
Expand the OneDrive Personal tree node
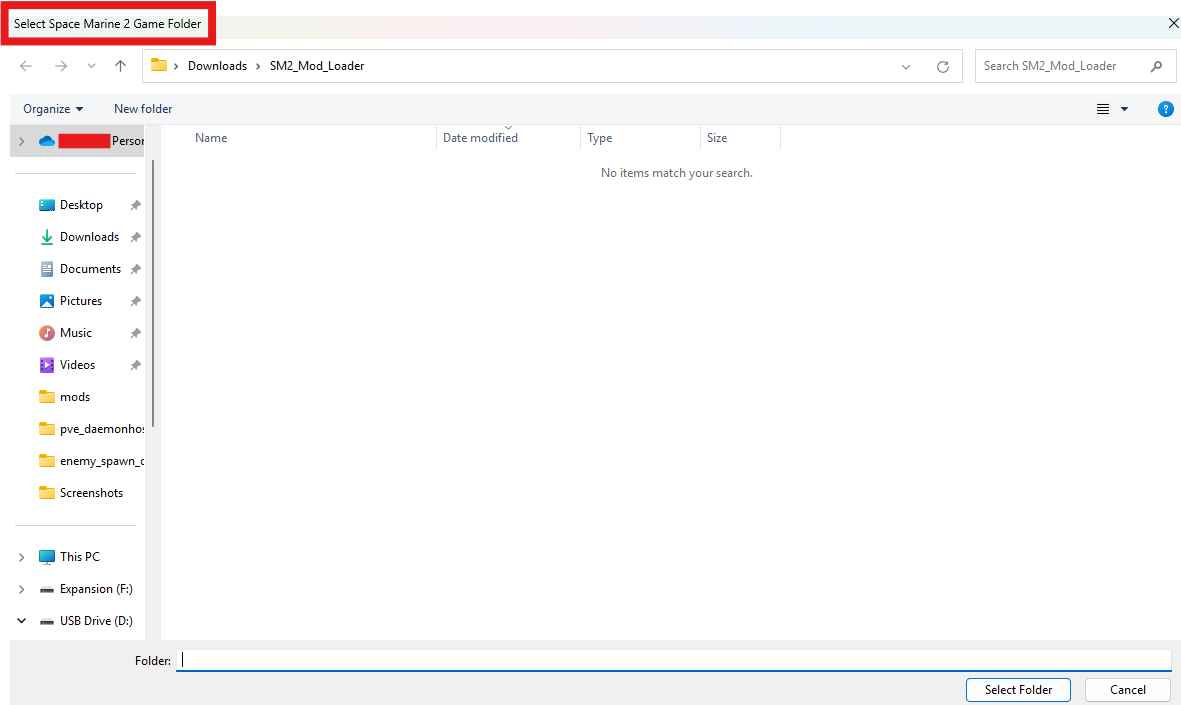22,141
